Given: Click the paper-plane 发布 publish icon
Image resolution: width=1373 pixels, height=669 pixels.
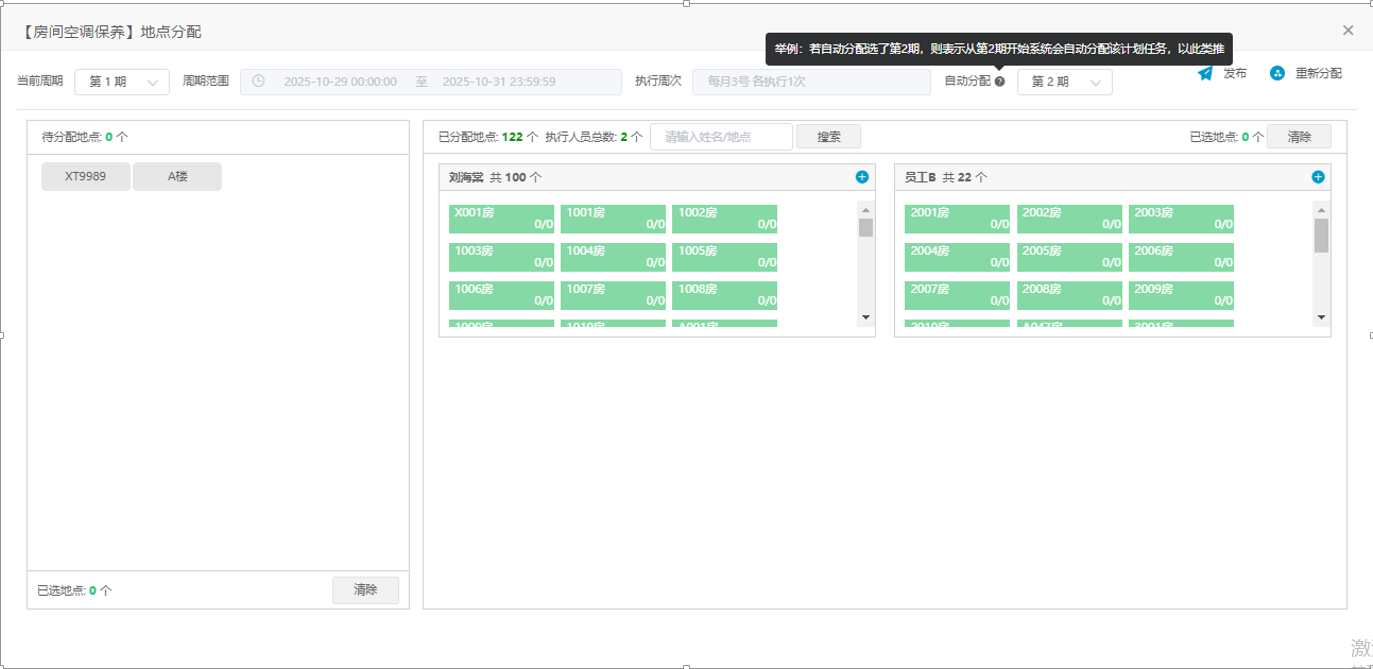Looking at the screenshot, I should pyautogui.click(x=1206, y=73).
